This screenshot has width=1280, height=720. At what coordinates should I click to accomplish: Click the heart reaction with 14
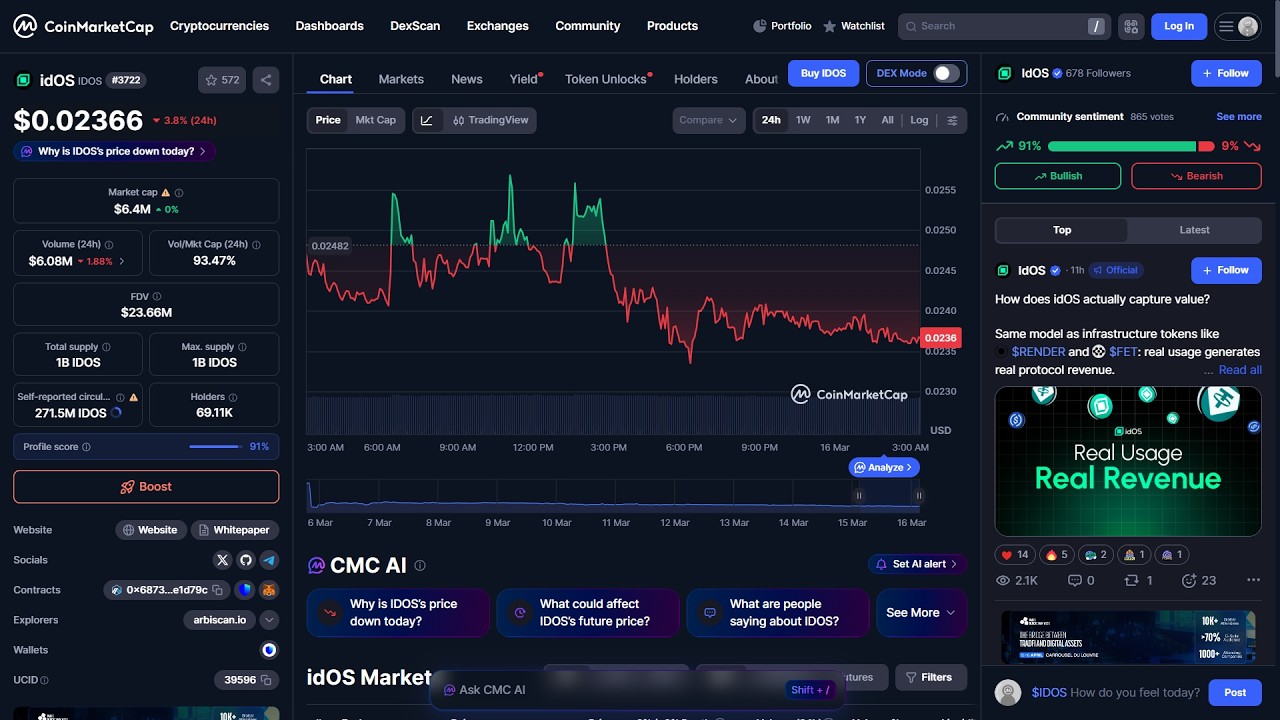[1014, 554]
